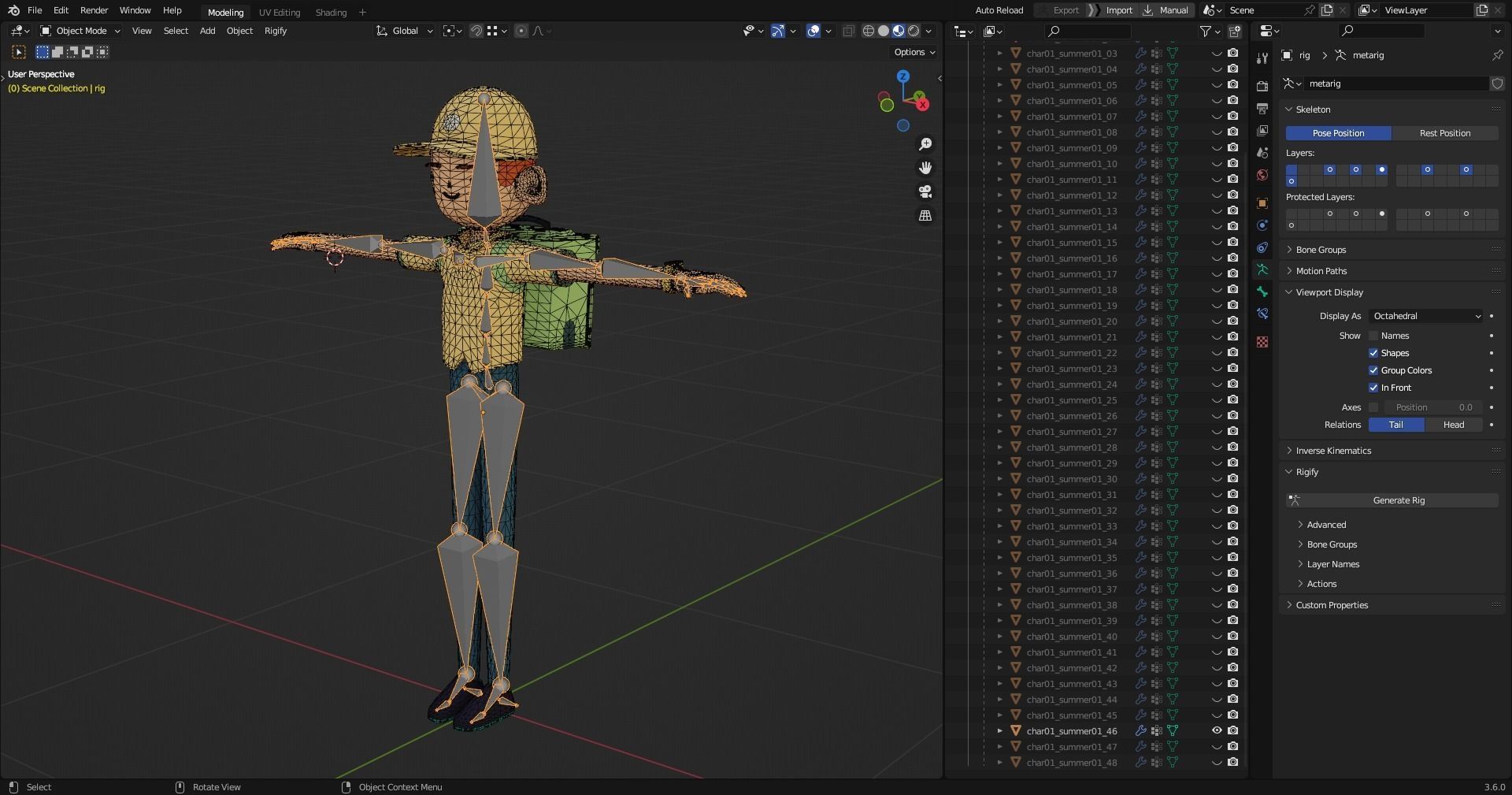
Task: Switch to material preview shading
Action: pyautogui.click(x=899, y=31)
